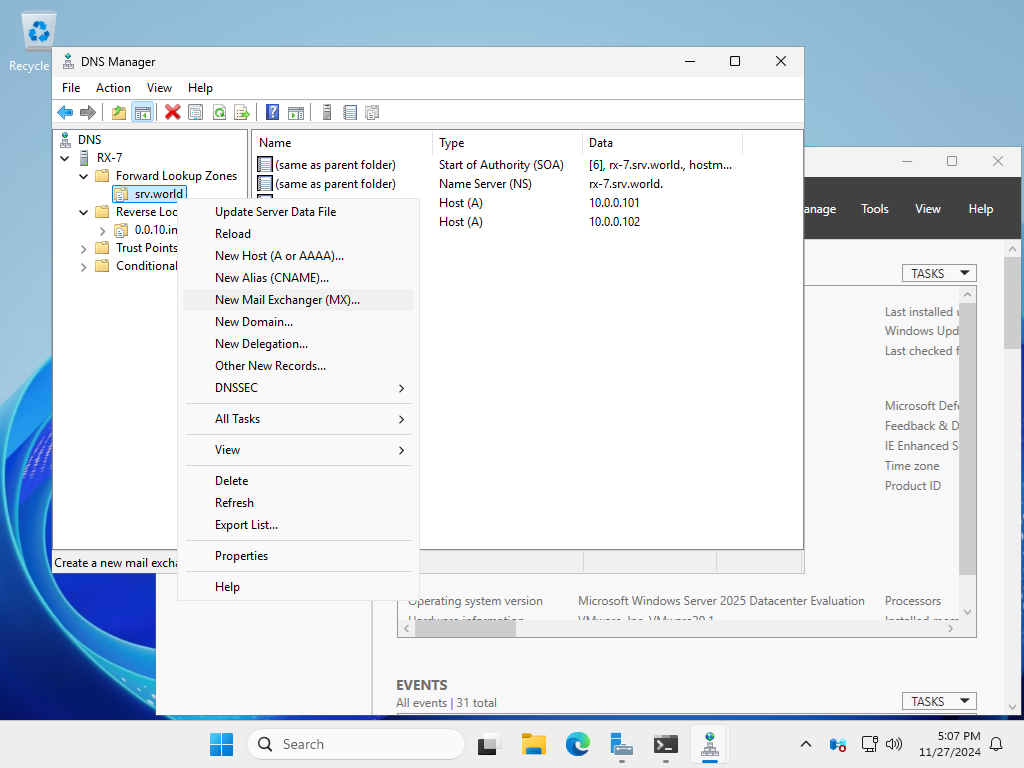Choose Export List... from context menu
Screen dimensions: 1024x768
[x=298, y=525]
